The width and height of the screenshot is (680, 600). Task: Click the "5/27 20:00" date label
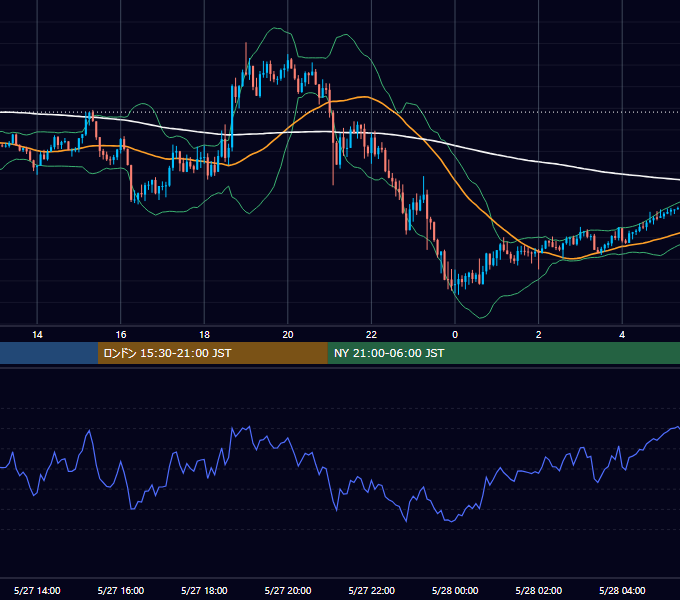[x=288, y=590]
